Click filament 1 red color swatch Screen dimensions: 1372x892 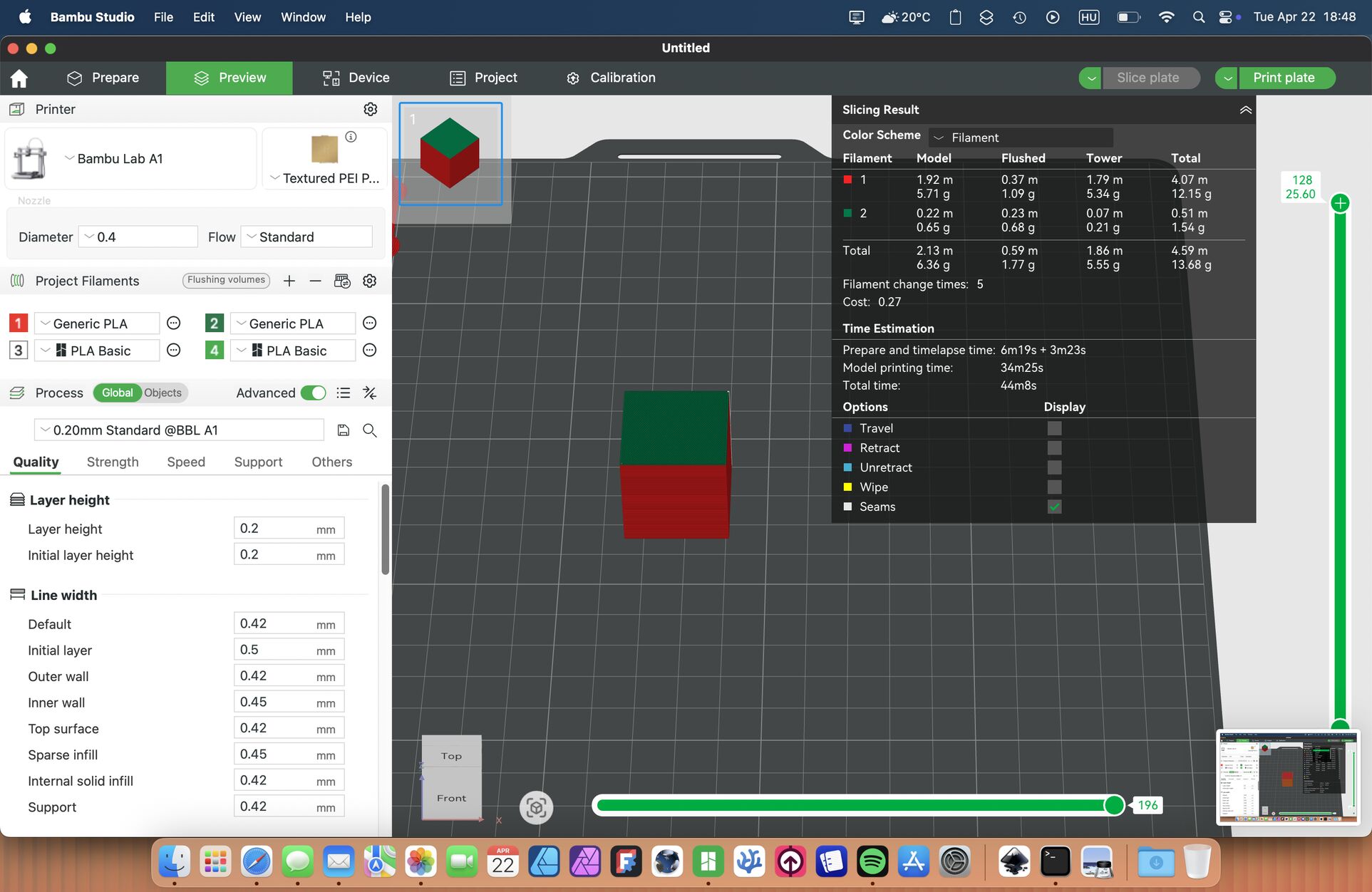tap(19, 323)
